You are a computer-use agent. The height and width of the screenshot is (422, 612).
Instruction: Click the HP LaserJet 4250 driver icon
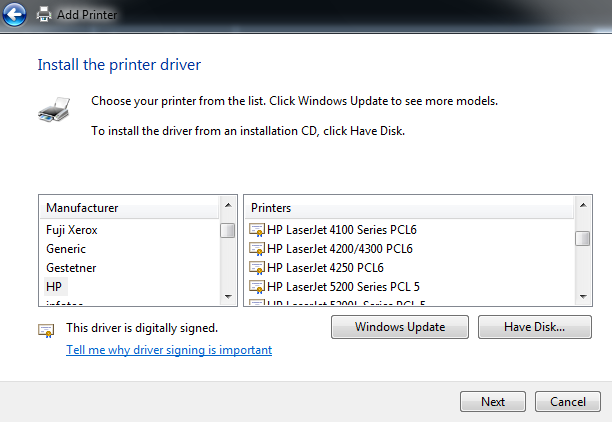(x=257, y=268)
